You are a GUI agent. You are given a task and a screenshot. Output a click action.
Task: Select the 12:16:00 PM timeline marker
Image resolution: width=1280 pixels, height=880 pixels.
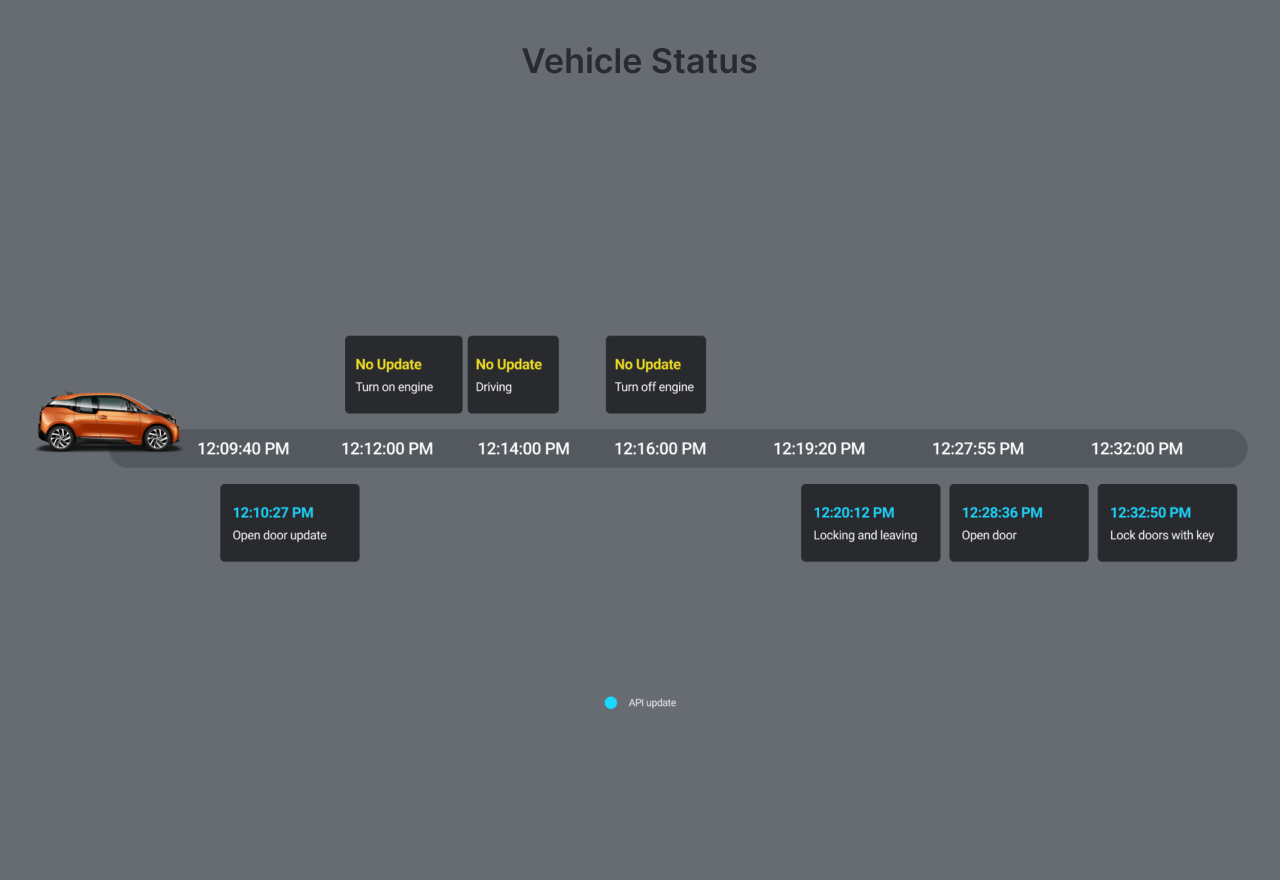click(x=660, y=449)
